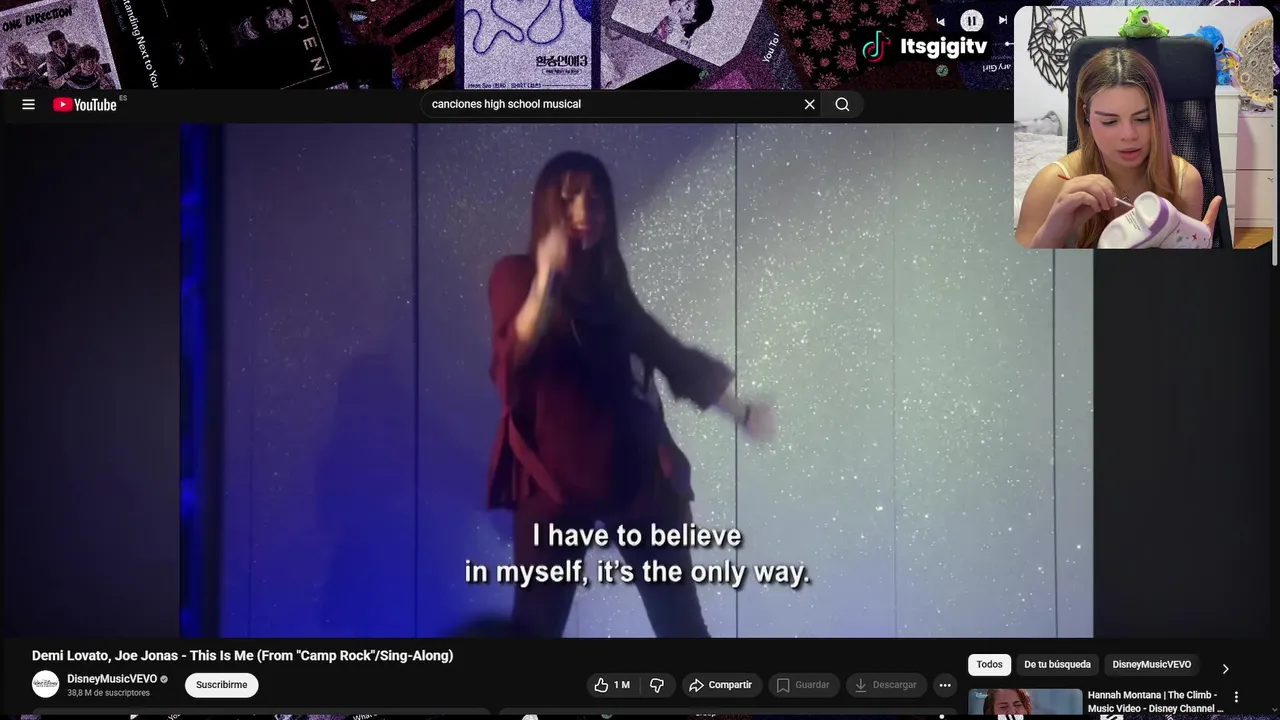Select the De tu búsqueda chip

1057,665
